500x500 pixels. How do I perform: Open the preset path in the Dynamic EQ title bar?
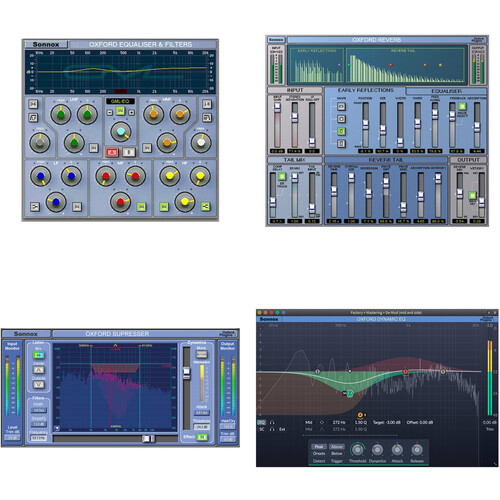click(x=386, y=313)
